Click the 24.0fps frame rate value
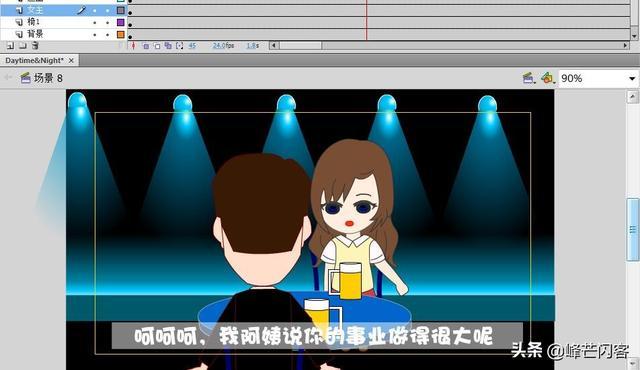Screen dimensions: 640x370 (223, 46)
